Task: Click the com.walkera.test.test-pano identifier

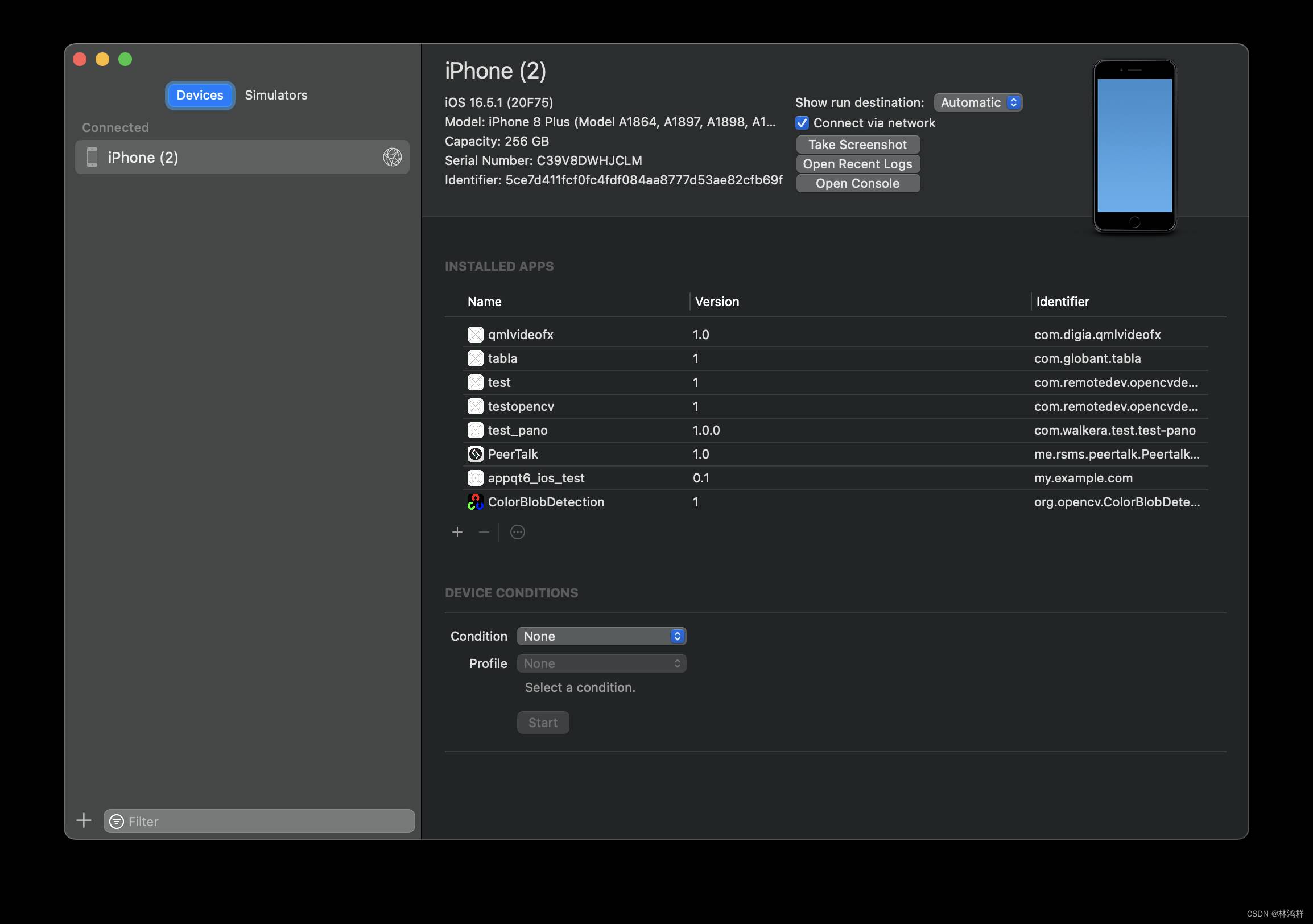Action: tap(1114, 431)
